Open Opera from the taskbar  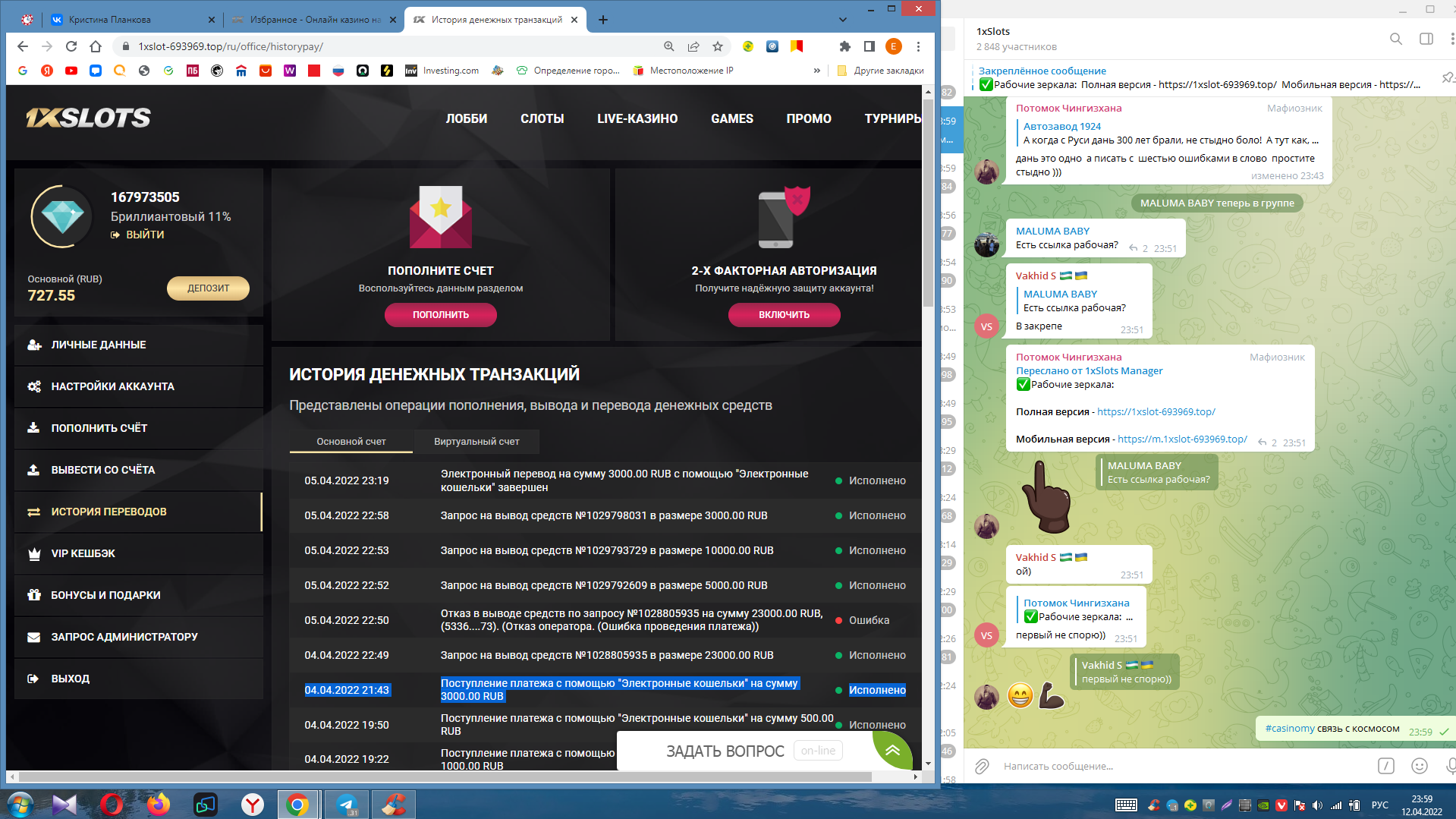coord(112,804)
